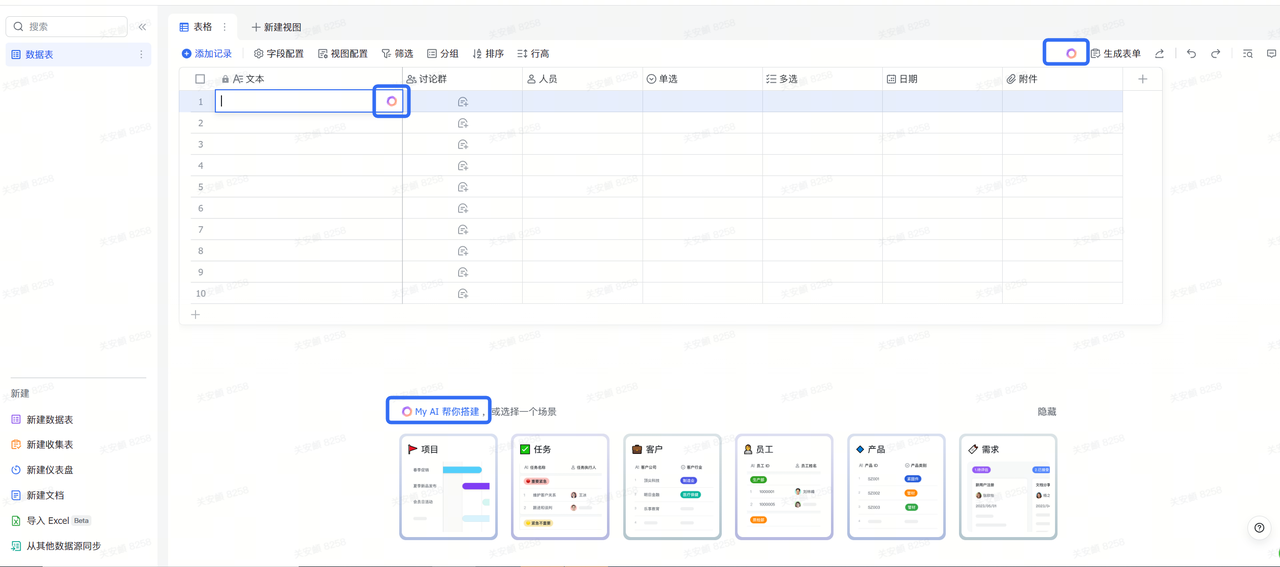
Task: Click the AI icon inside row 1 cell
Action: [392, 101]
